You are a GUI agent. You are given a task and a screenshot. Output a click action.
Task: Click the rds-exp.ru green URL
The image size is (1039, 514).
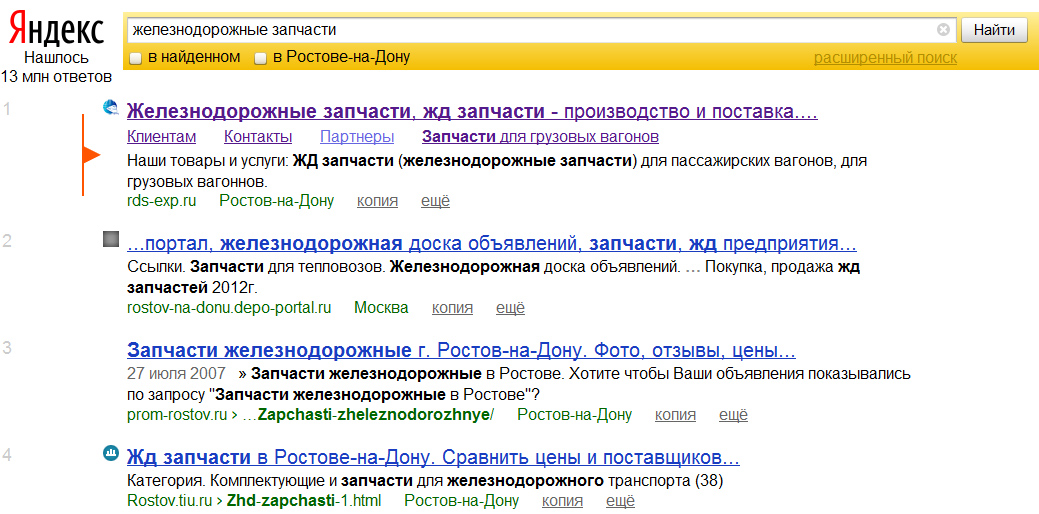click(x=161, y=201)
